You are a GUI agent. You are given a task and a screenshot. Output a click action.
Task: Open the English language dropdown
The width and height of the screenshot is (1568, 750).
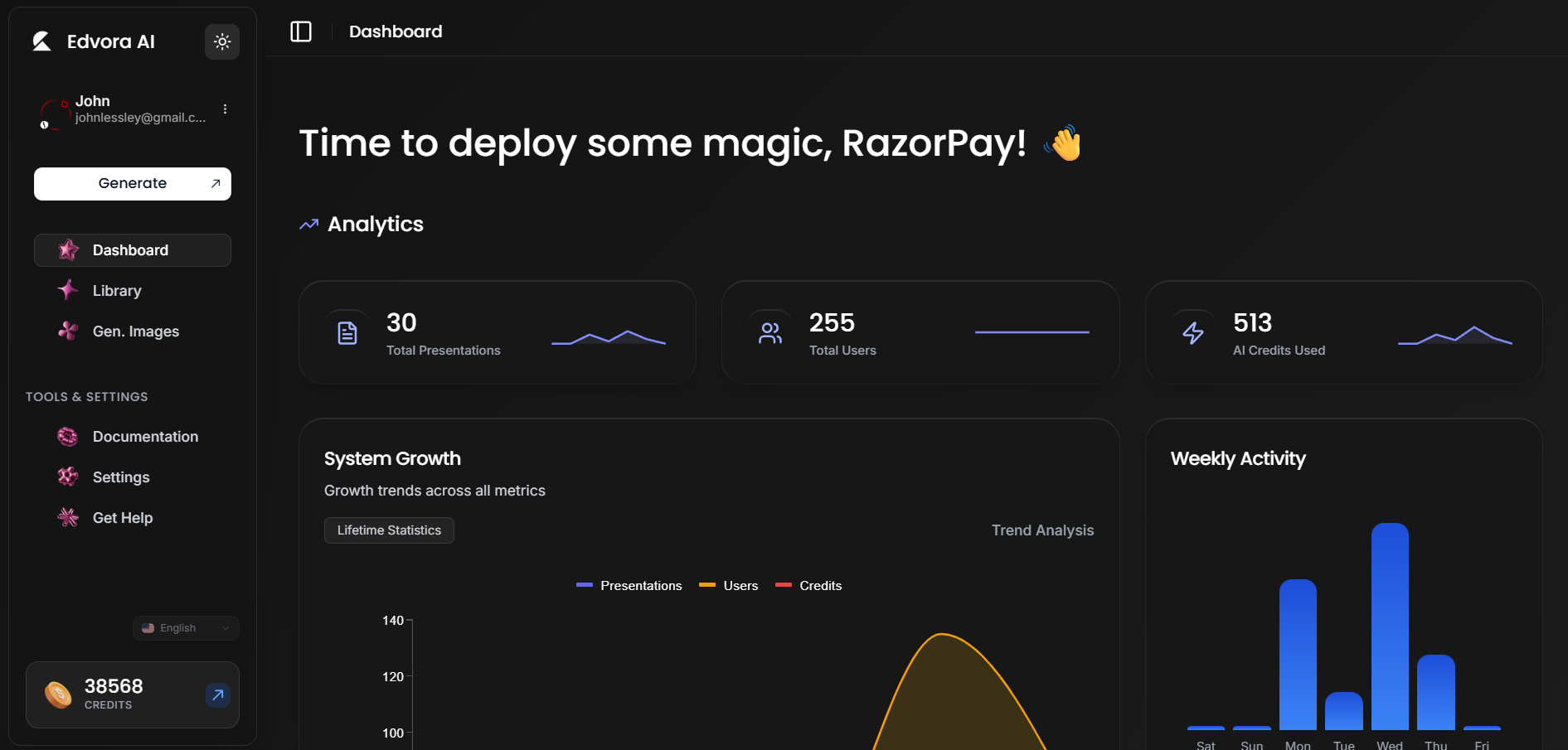pyautogui.click(x=186, y=628)
